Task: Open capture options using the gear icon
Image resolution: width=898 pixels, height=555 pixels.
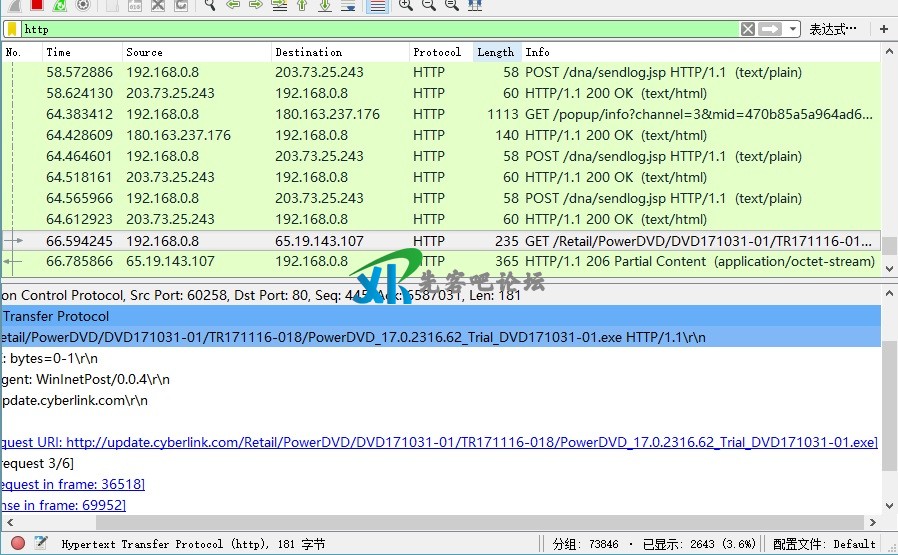Action: [x=83, y=5]
